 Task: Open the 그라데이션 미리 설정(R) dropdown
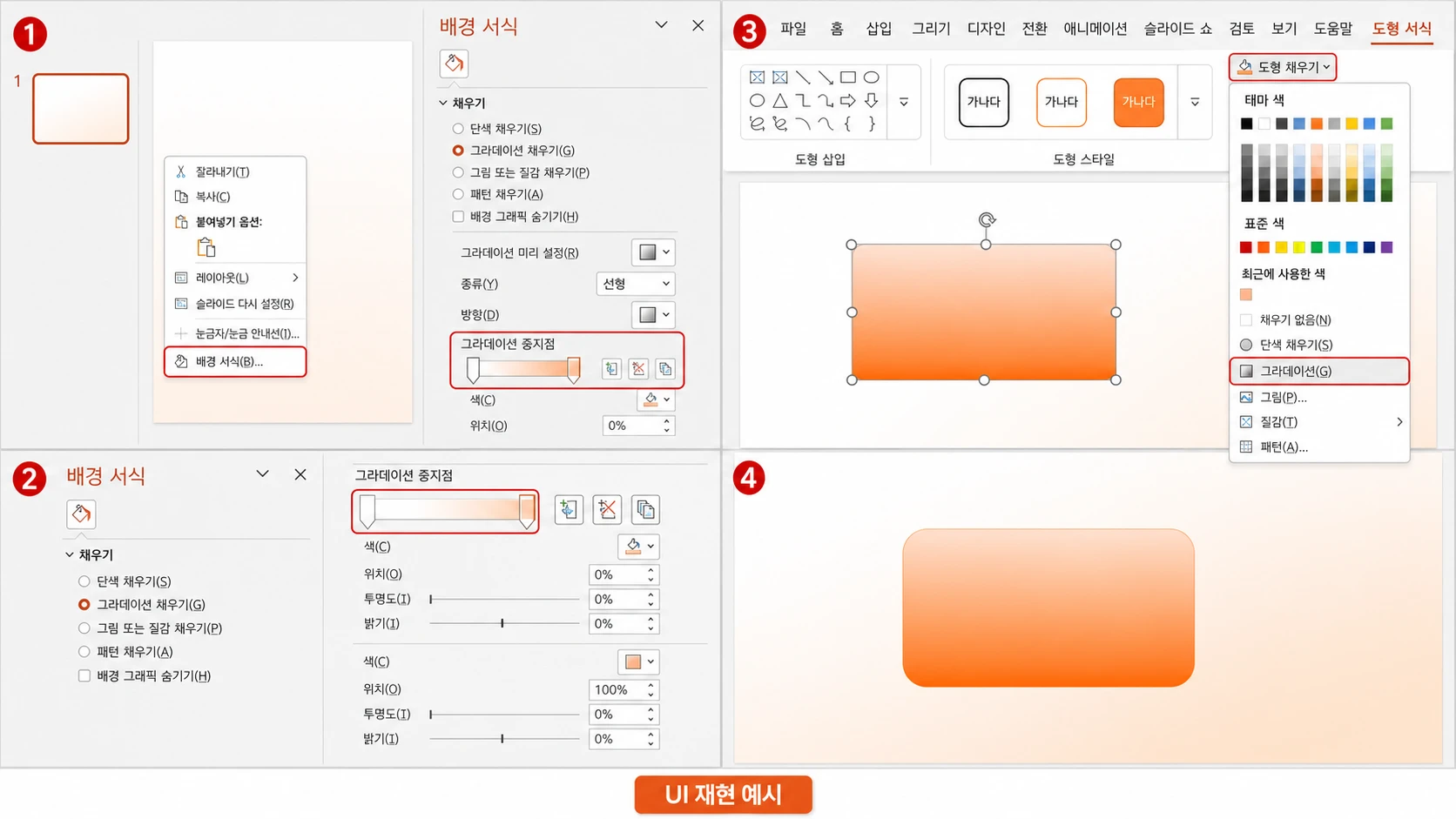pyautogui.click(x=653, y=252)
